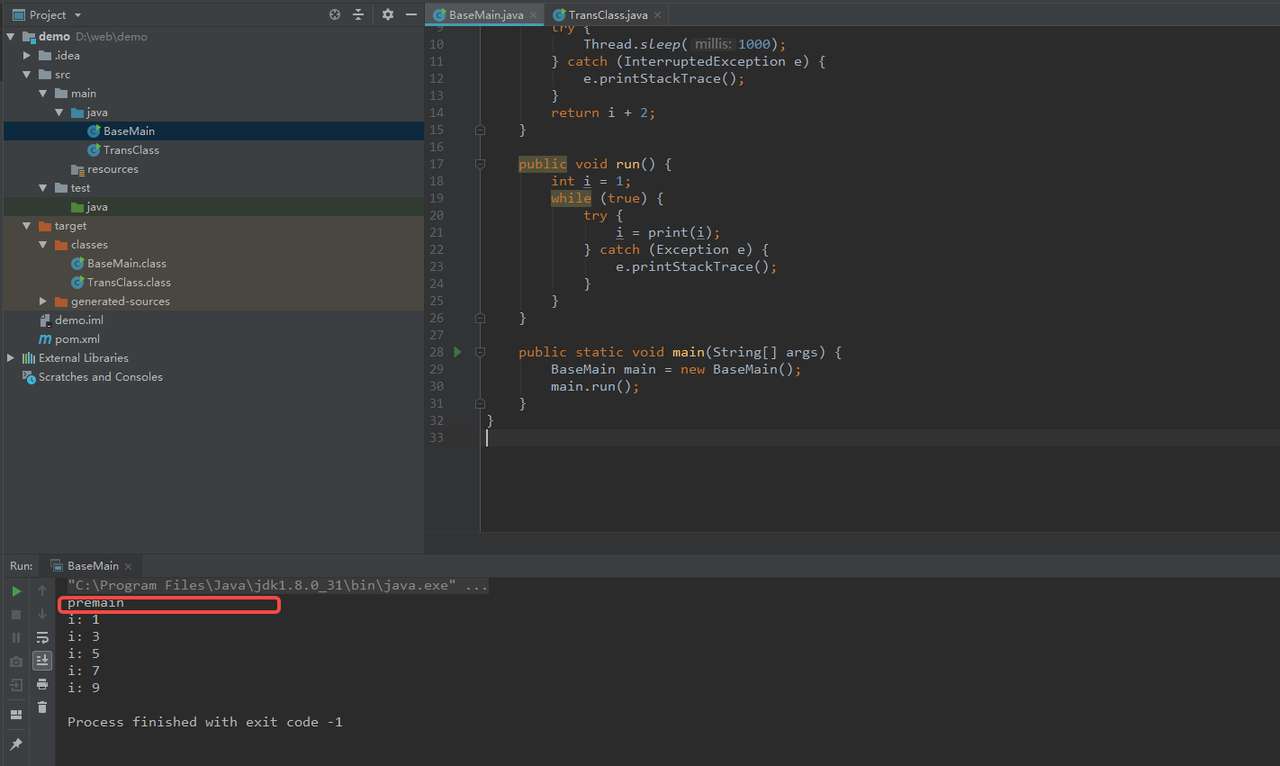Open Project panel settings gear

[x=388, y=15]
